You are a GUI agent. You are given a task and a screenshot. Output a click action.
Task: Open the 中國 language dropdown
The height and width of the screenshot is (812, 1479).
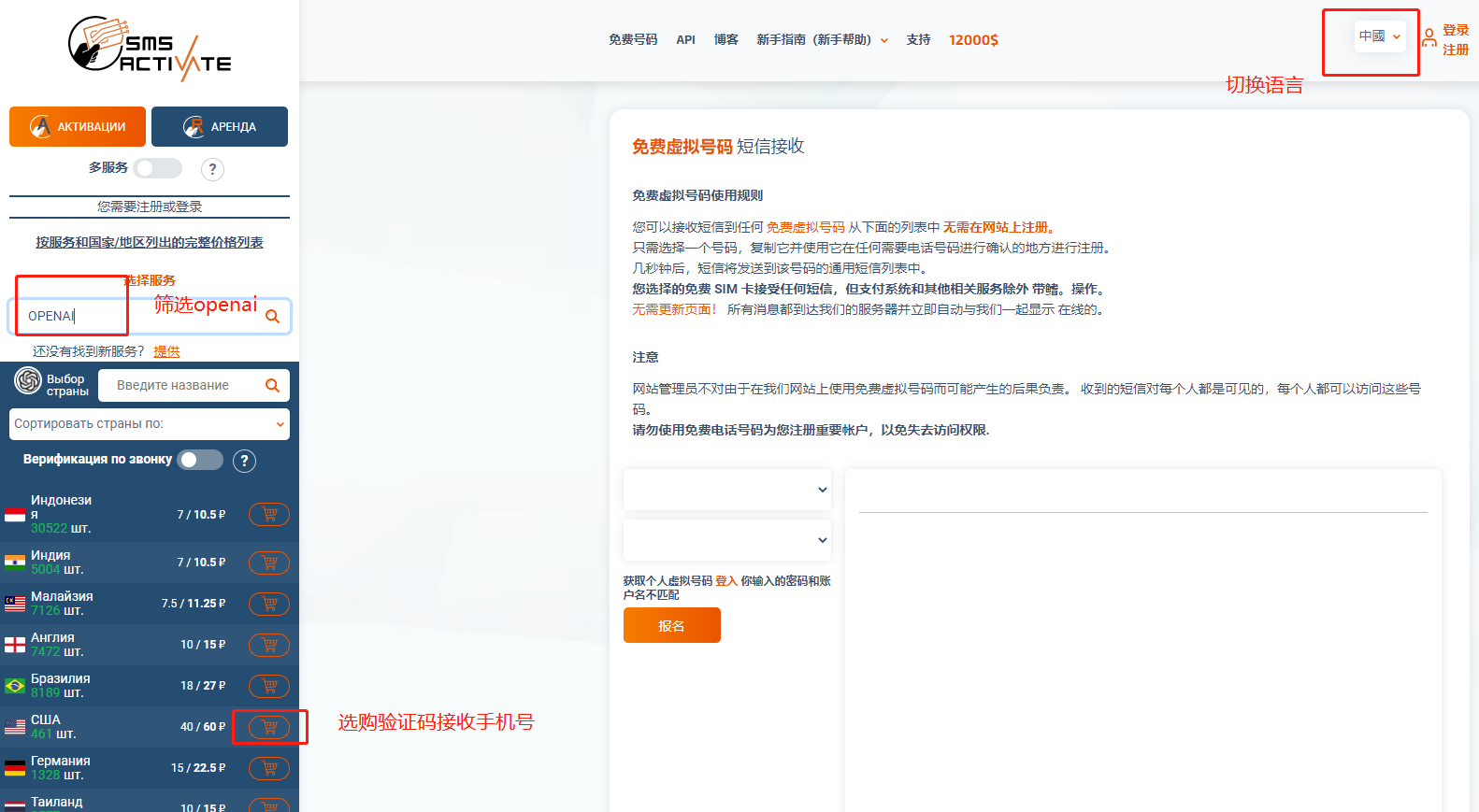1380,36
